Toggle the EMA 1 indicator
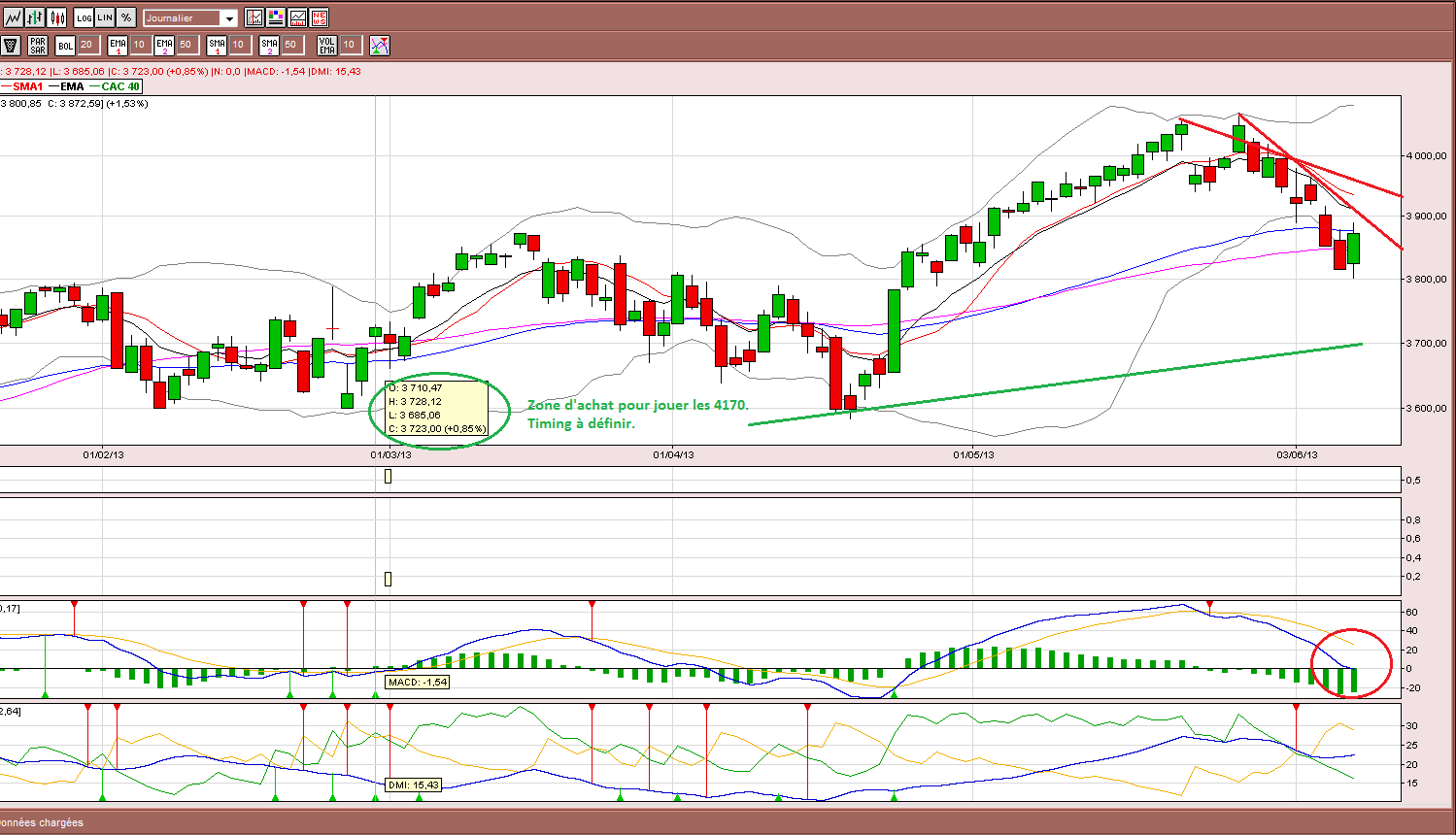 click(118, 46)
